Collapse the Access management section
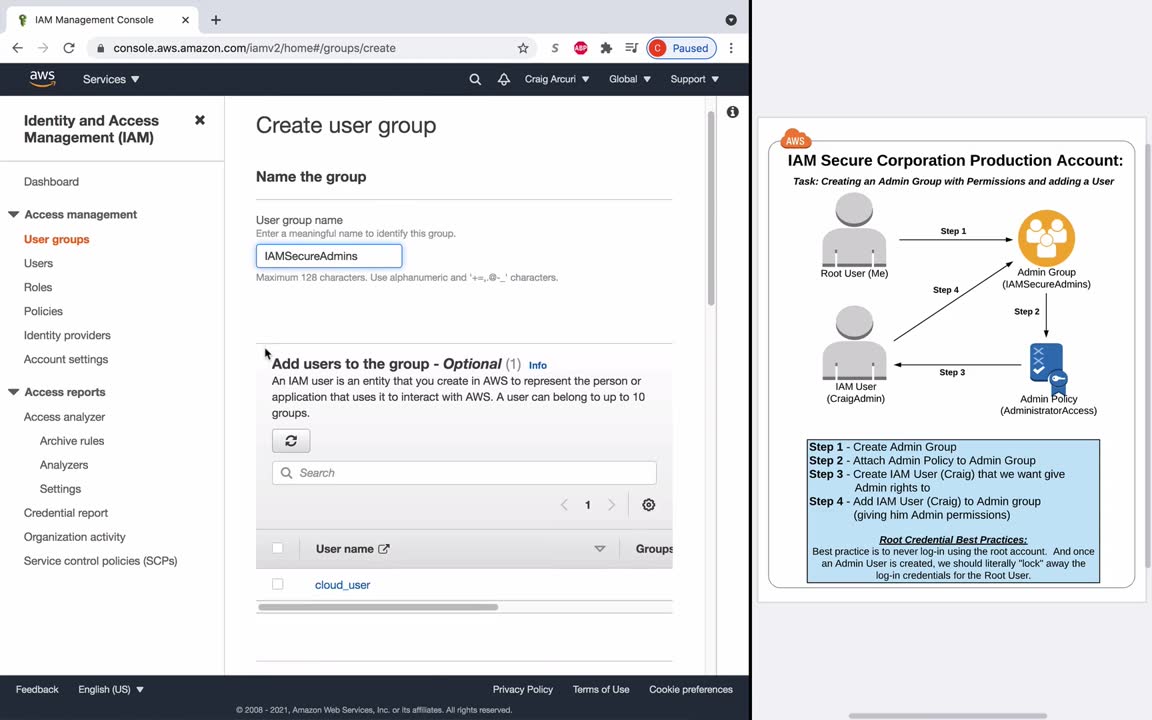 (13, 215)
